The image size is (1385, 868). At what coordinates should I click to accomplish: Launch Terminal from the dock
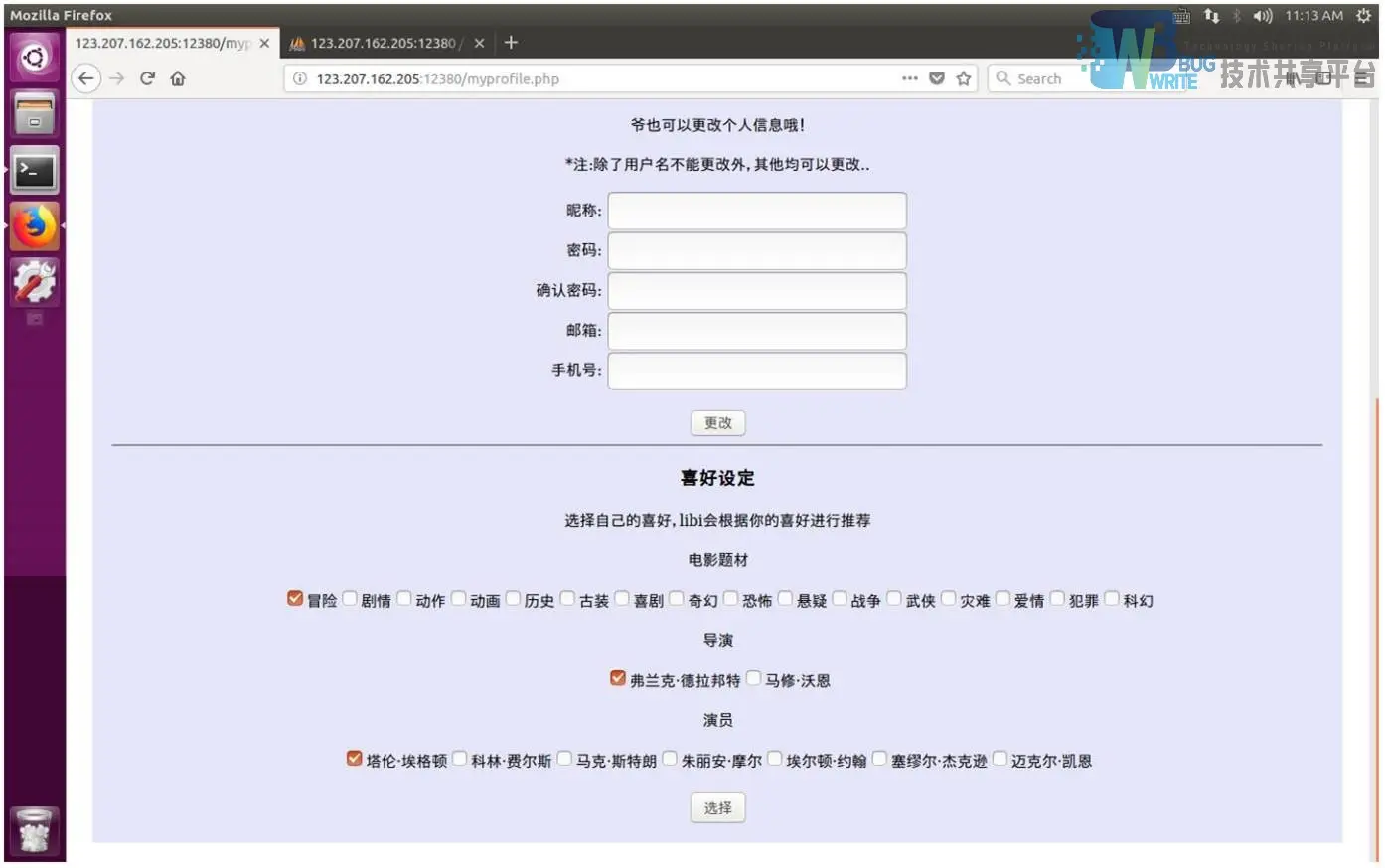[x=35, y=170]
